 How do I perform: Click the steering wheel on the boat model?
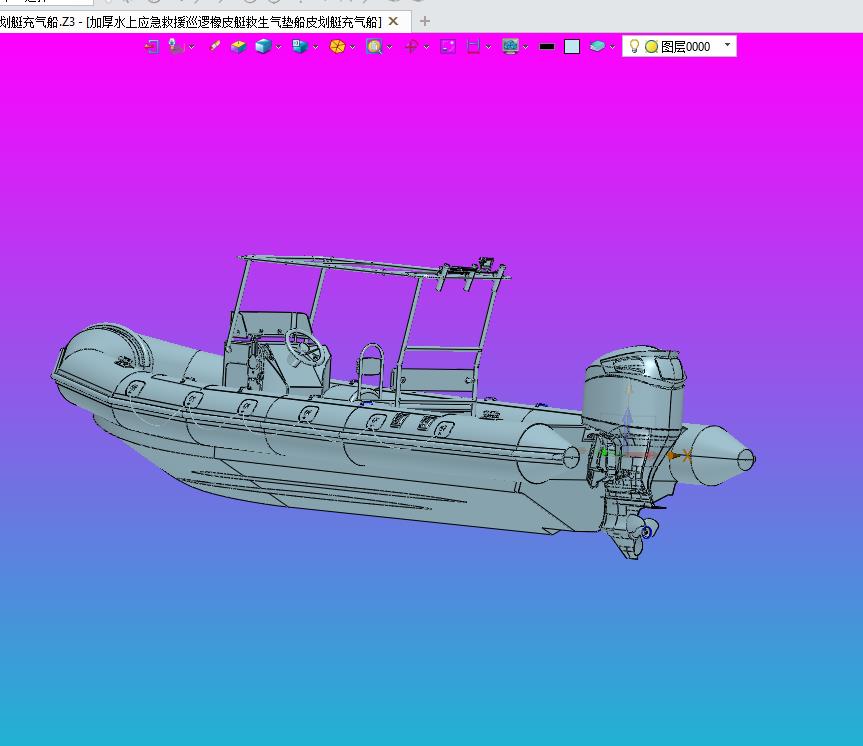304,347
